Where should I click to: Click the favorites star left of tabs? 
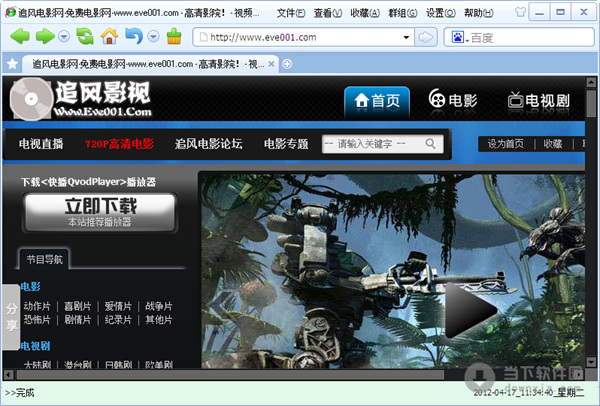tap(12, 63)
